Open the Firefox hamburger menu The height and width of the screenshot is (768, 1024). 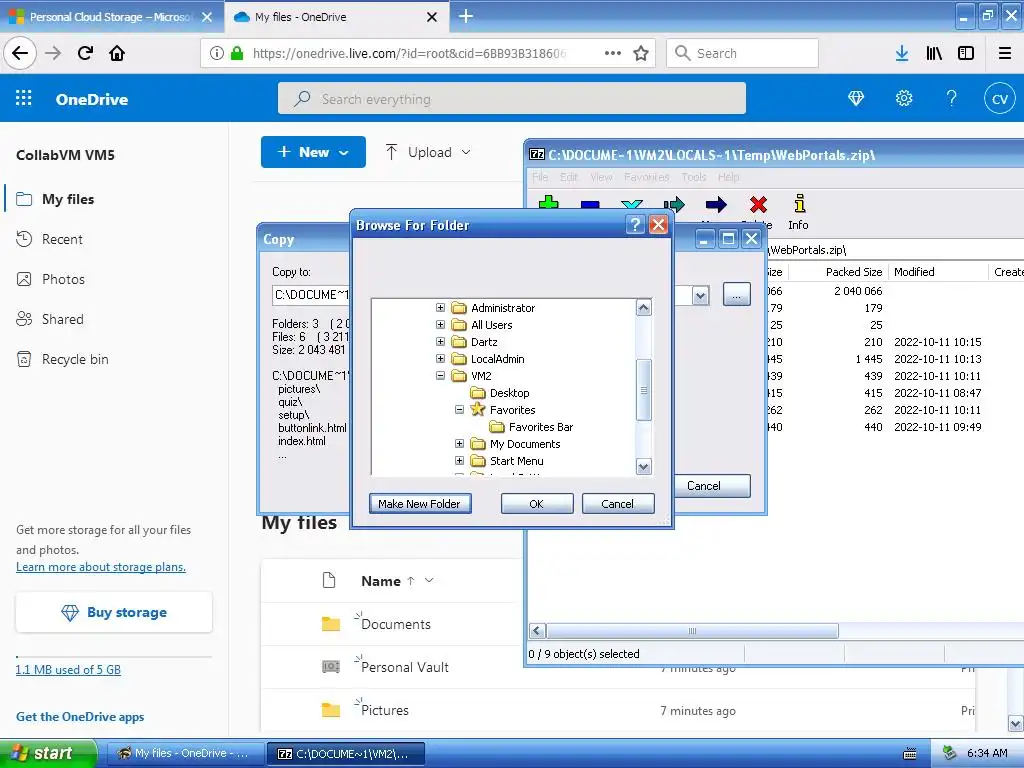[1005, 53]
